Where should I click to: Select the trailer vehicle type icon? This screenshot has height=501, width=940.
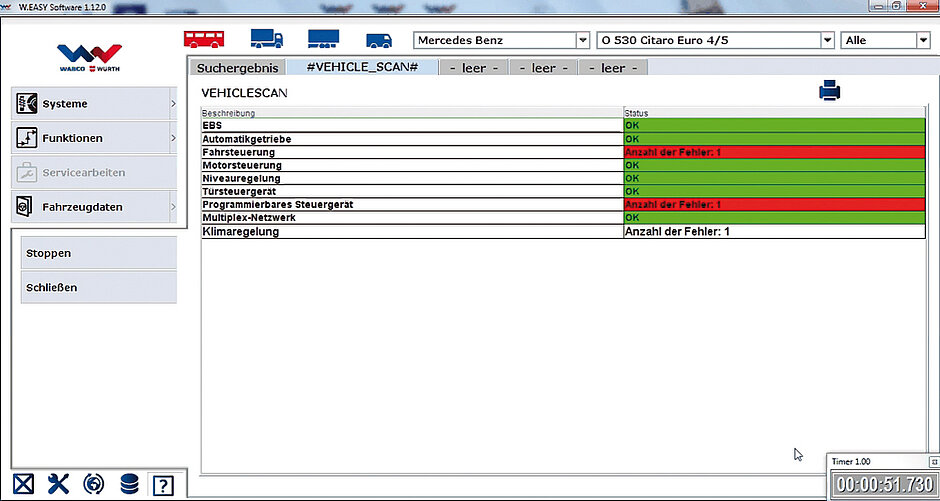[323, 40]
